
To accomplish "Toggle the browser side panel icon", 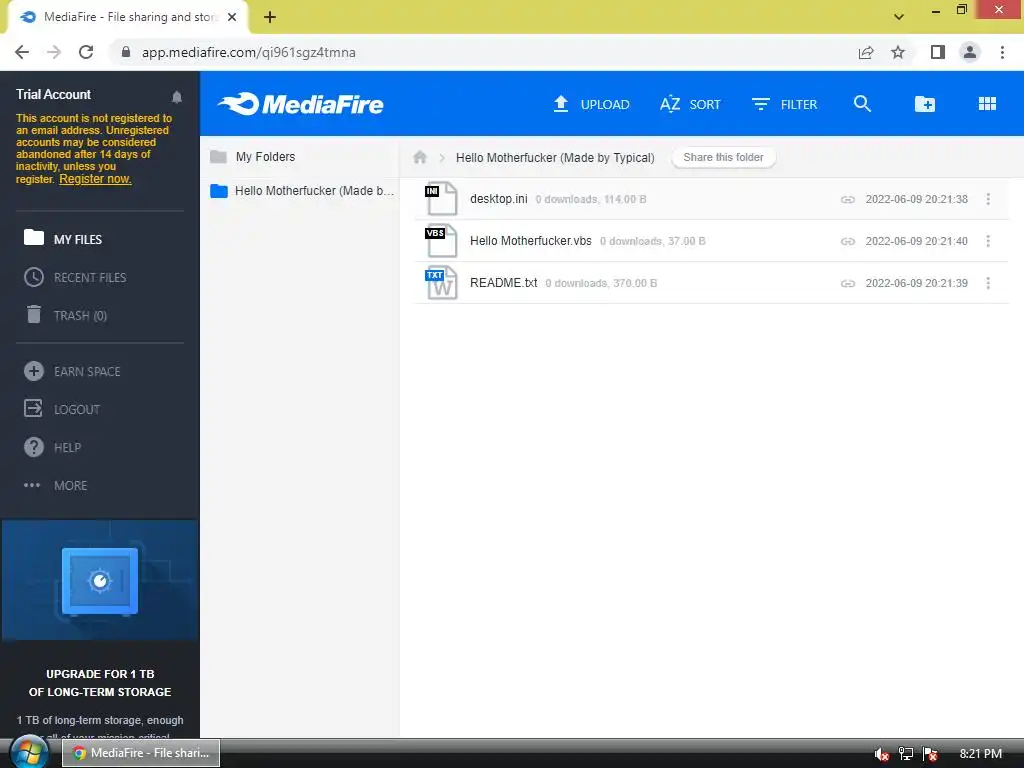I will [938, 52].
